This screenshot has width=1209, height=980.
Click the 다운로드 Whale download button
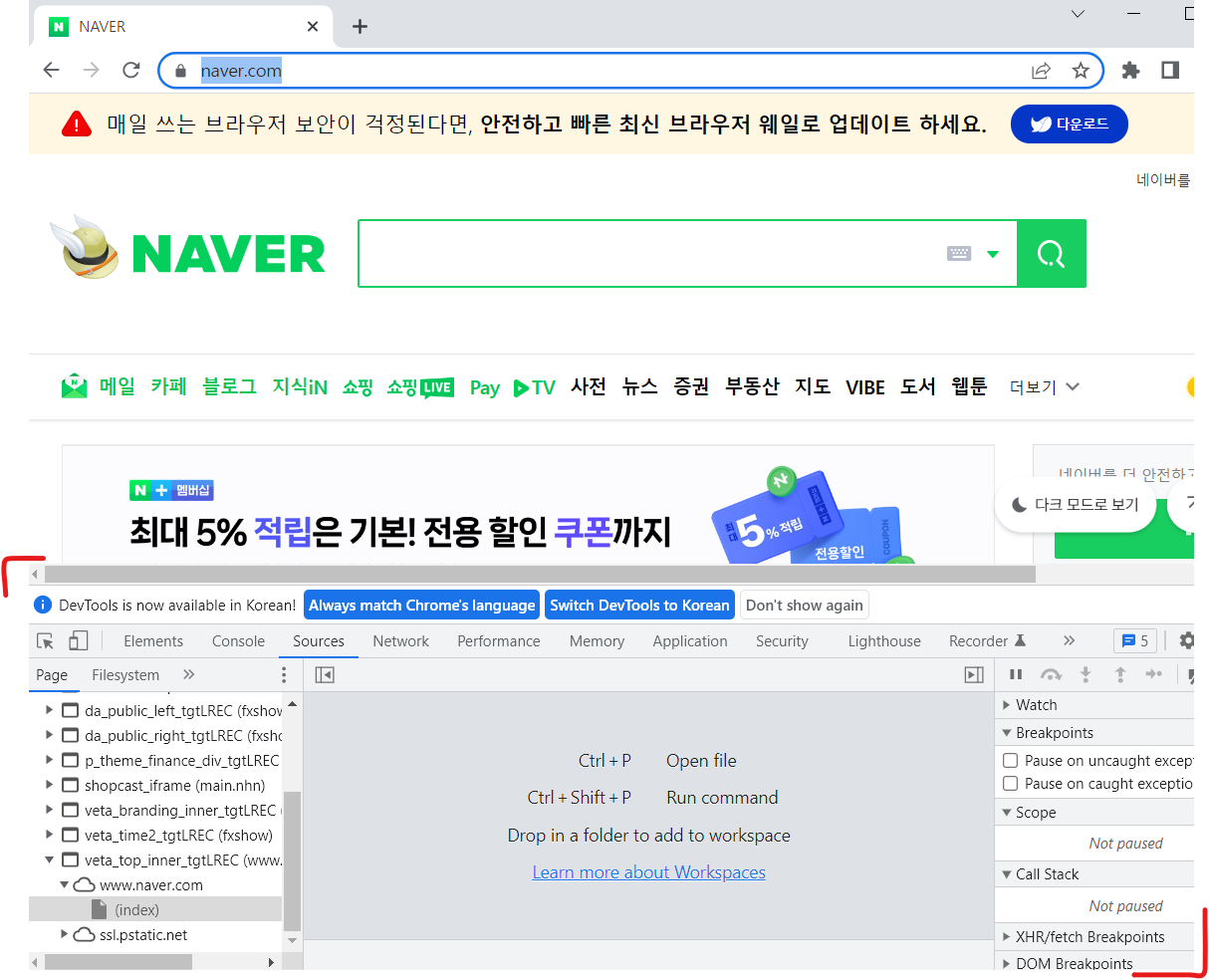tap(1070, 123)
